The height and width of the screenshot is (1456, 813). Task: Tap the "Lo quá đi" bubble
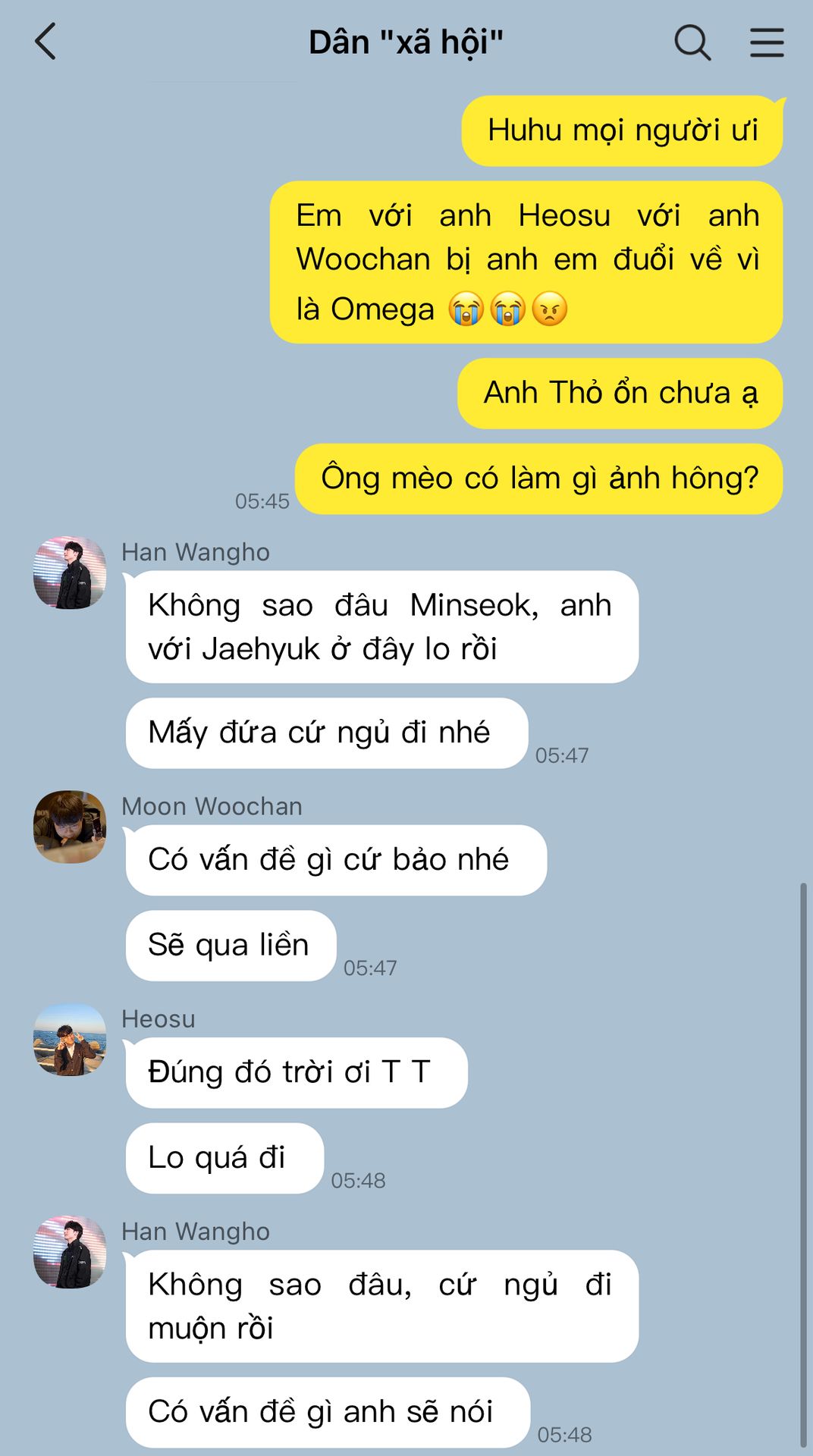(x=224, y=1158)
